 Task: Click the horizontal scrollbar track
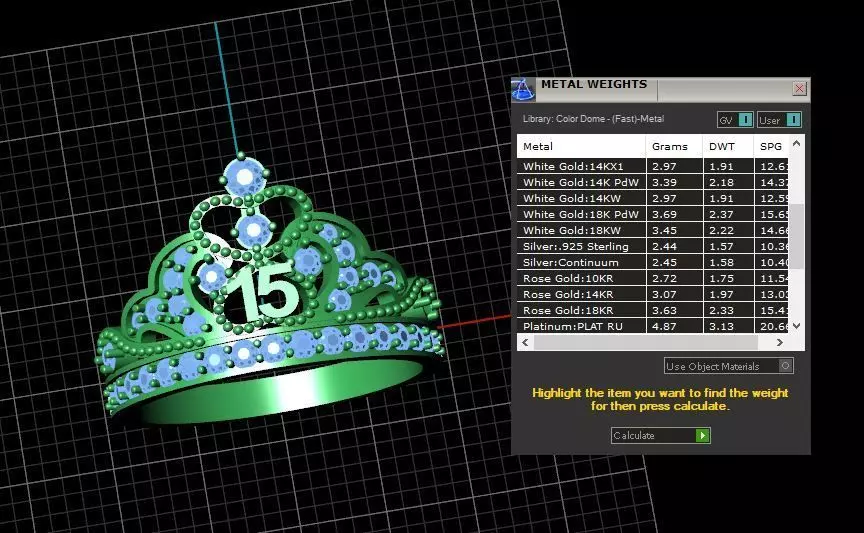(x=652, y=342)
